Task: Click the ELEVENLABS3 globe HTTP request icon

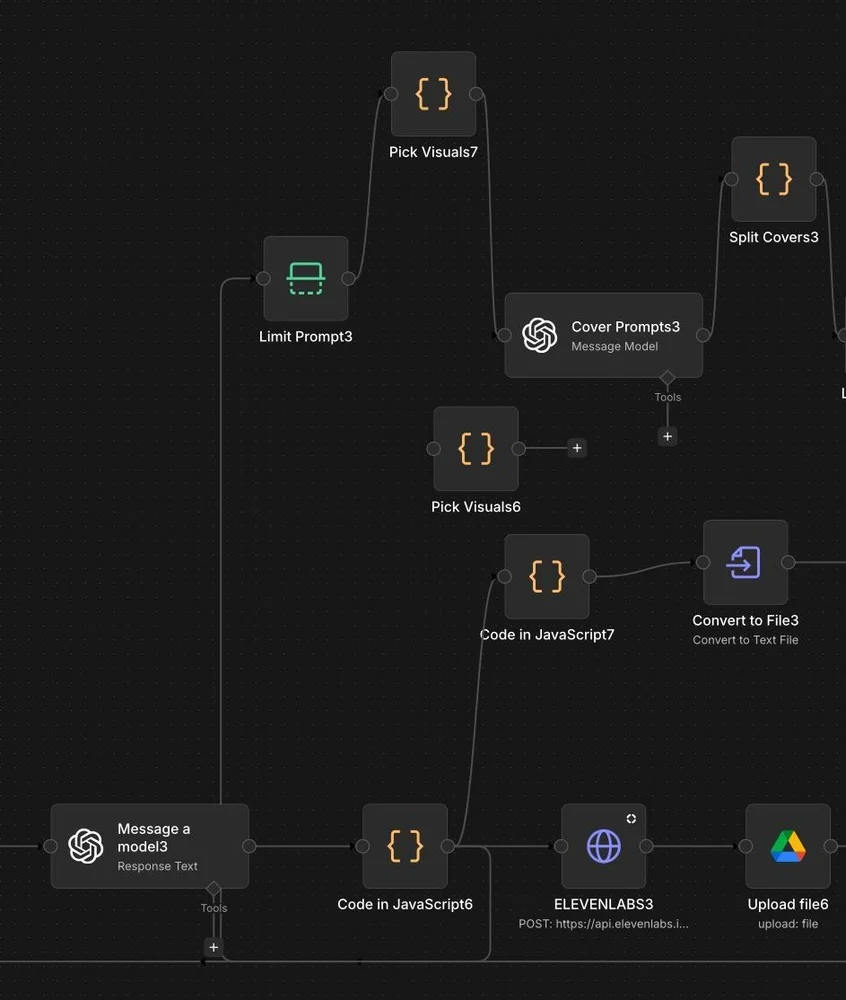Action: pos(604,846)
